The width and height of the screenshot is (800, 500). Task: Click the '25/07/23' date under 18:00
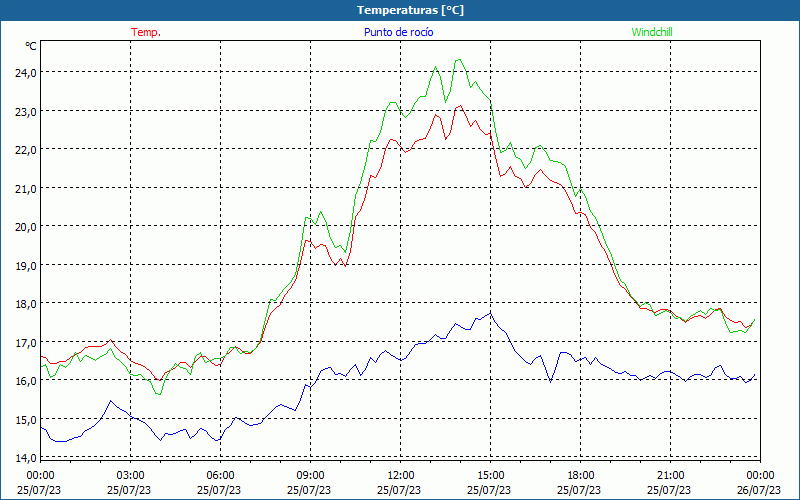[579, 490]
